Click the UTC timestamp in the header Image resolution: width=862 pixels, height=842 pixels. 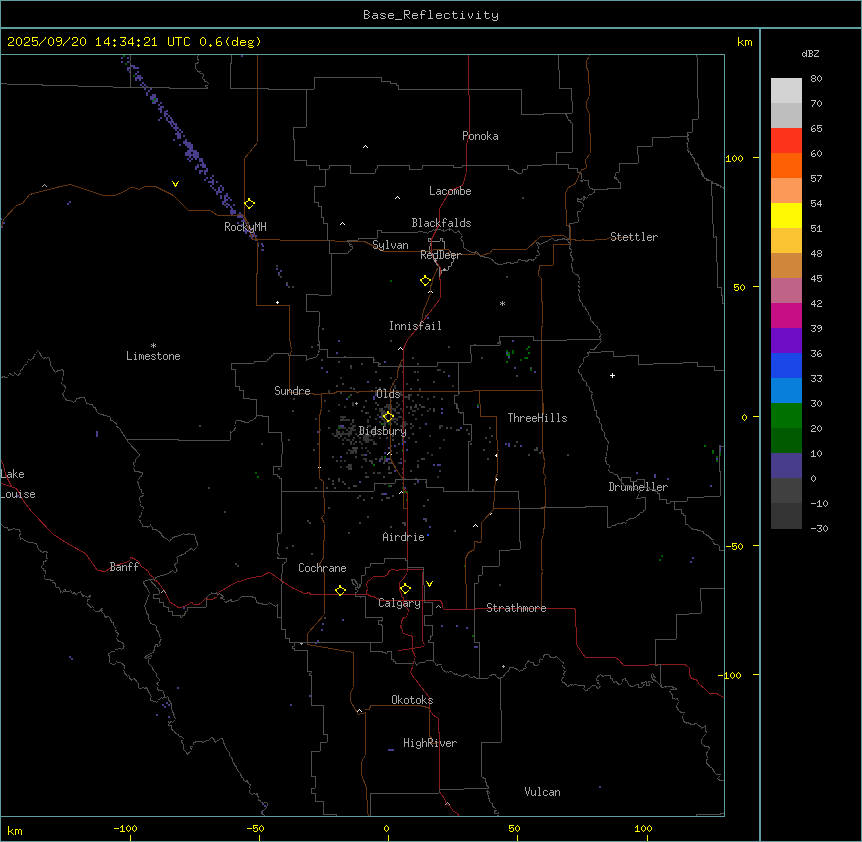(134, 42)
